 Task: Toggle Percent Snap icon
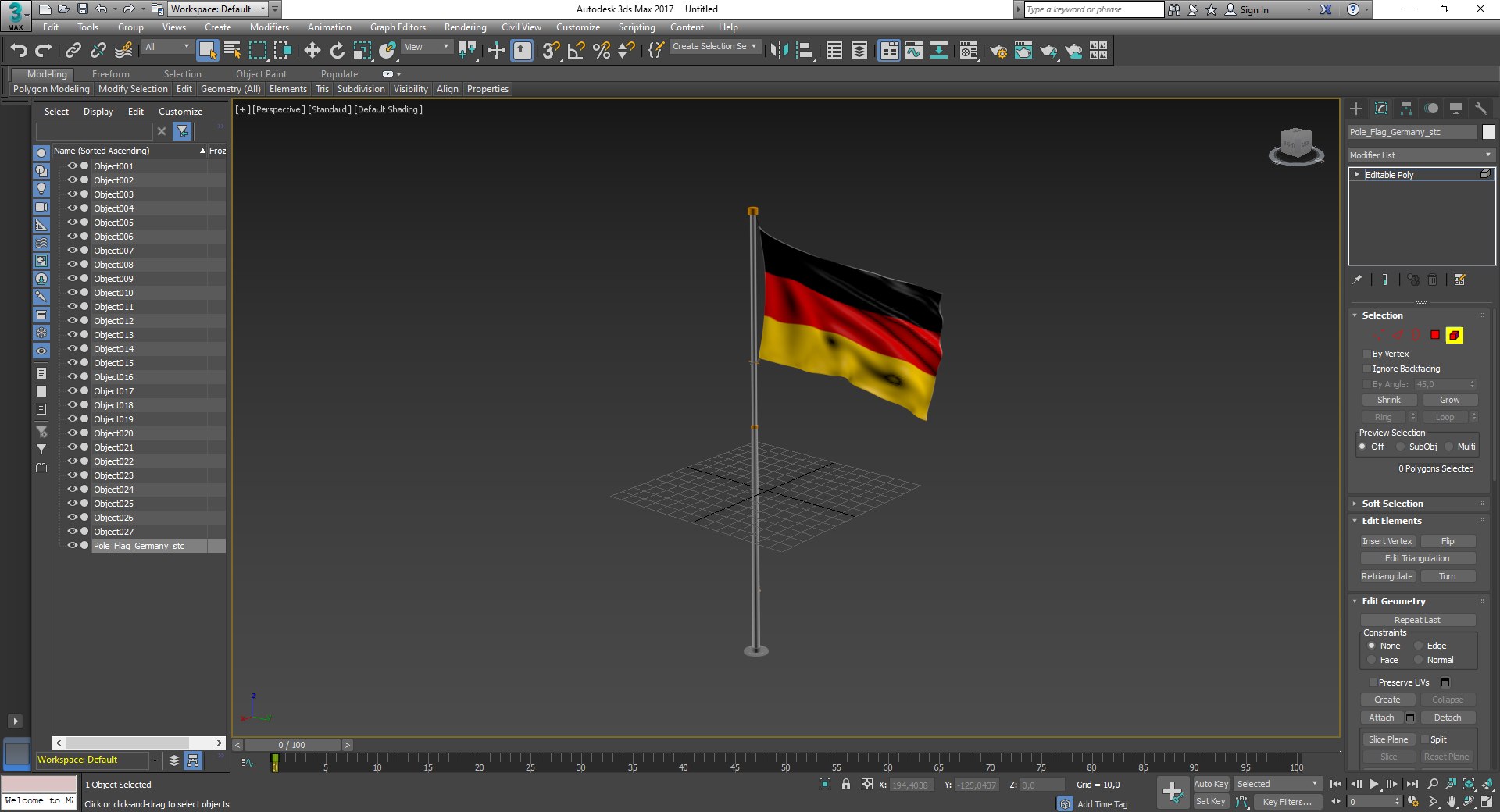pos(602,51)
